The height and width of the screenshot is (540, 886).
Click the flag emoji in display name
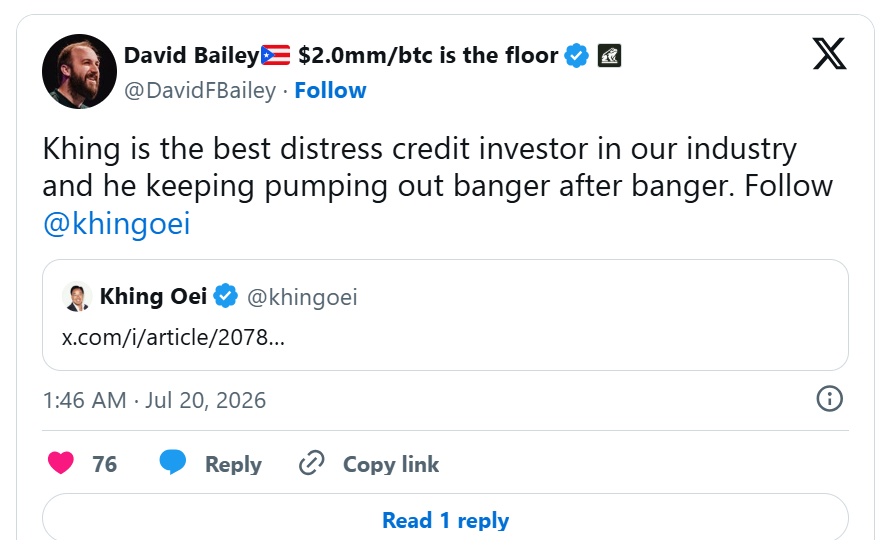[275, 55]
